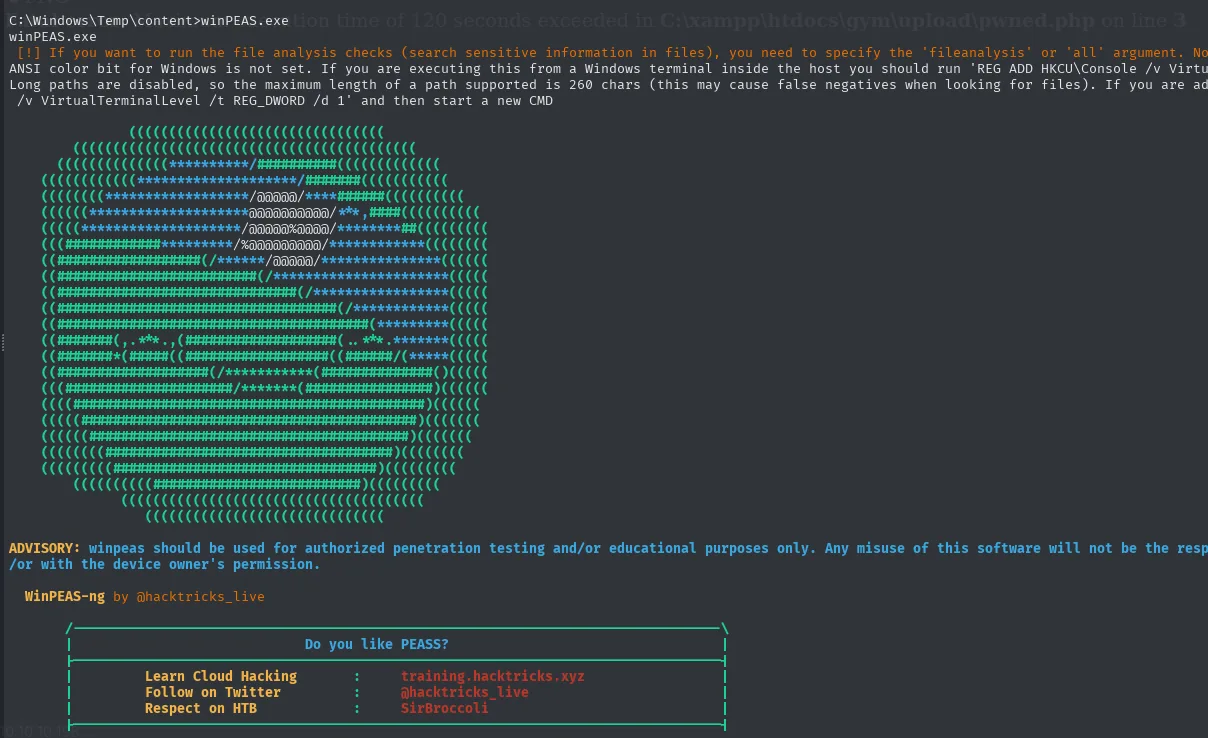The image size is (1208, 738).
Task: Click the 'Follow on Twitter' label
Action: [213, 692]
